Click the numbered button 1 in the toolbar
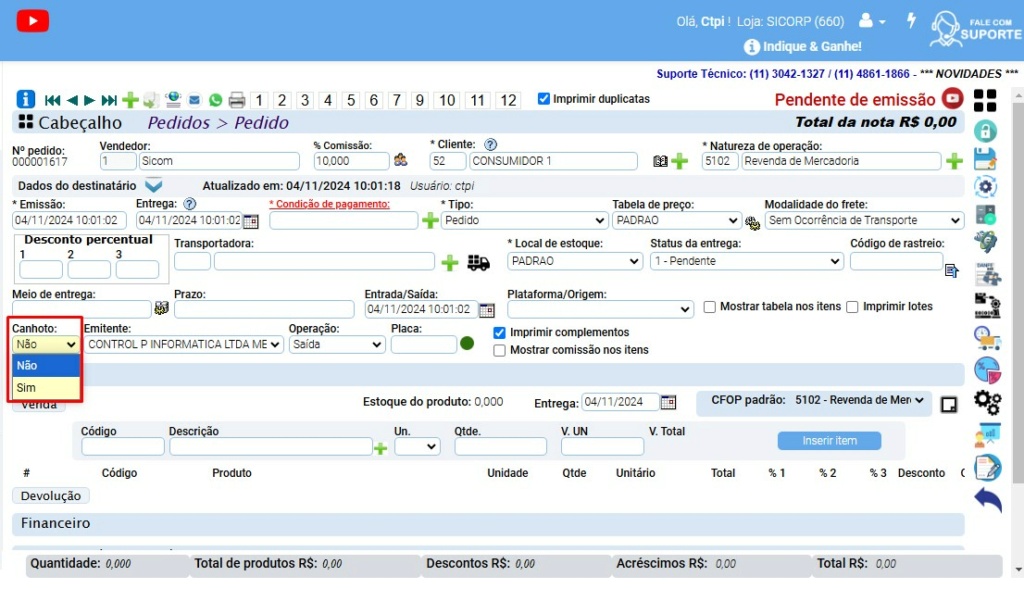Image resolution: width=1024 pixels, height=589 pixels. coord(259,100)
